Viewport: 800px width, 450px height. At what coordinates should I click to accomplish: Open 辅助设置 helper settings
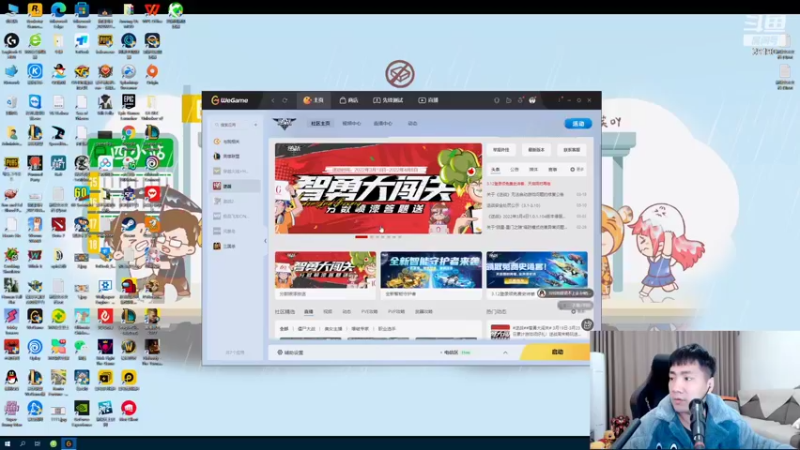coord(290,353)
